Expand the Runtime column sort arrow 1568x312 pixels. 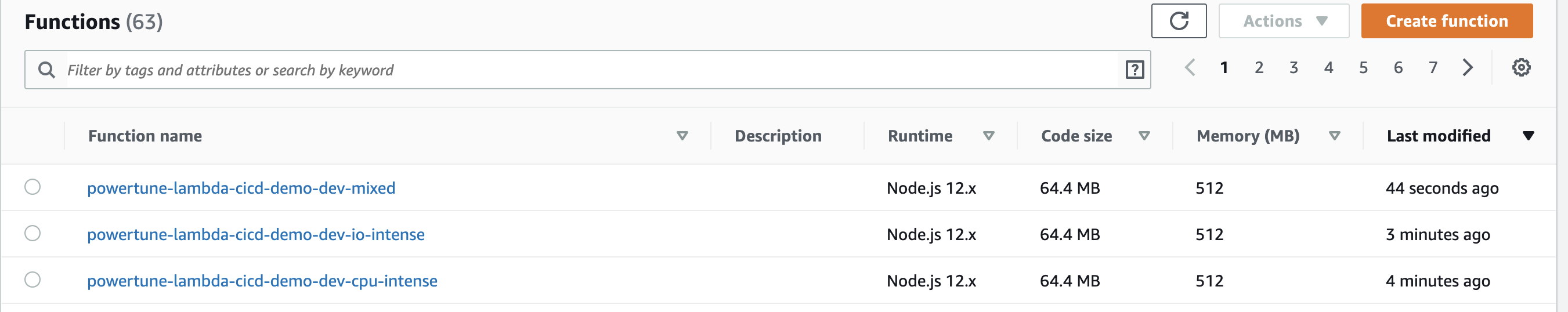pyautogui.click(x=988, y=136)
